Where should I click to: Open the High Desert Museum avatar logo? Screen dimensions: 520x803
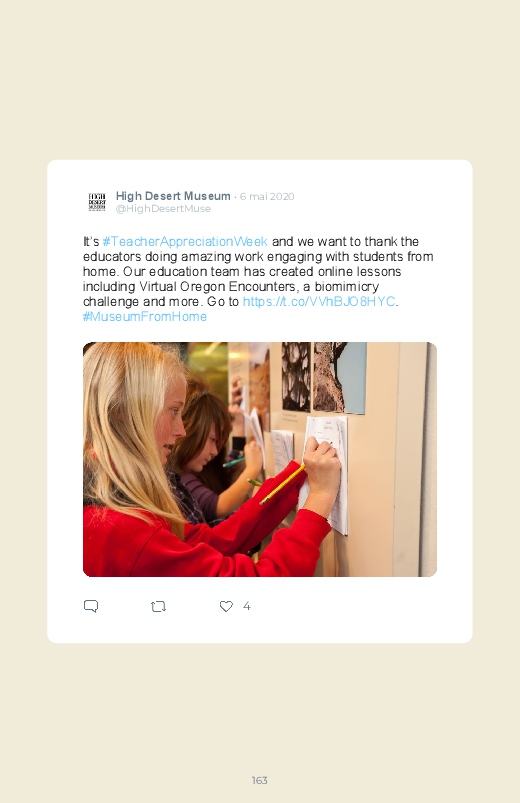click(x=97, y=202)
